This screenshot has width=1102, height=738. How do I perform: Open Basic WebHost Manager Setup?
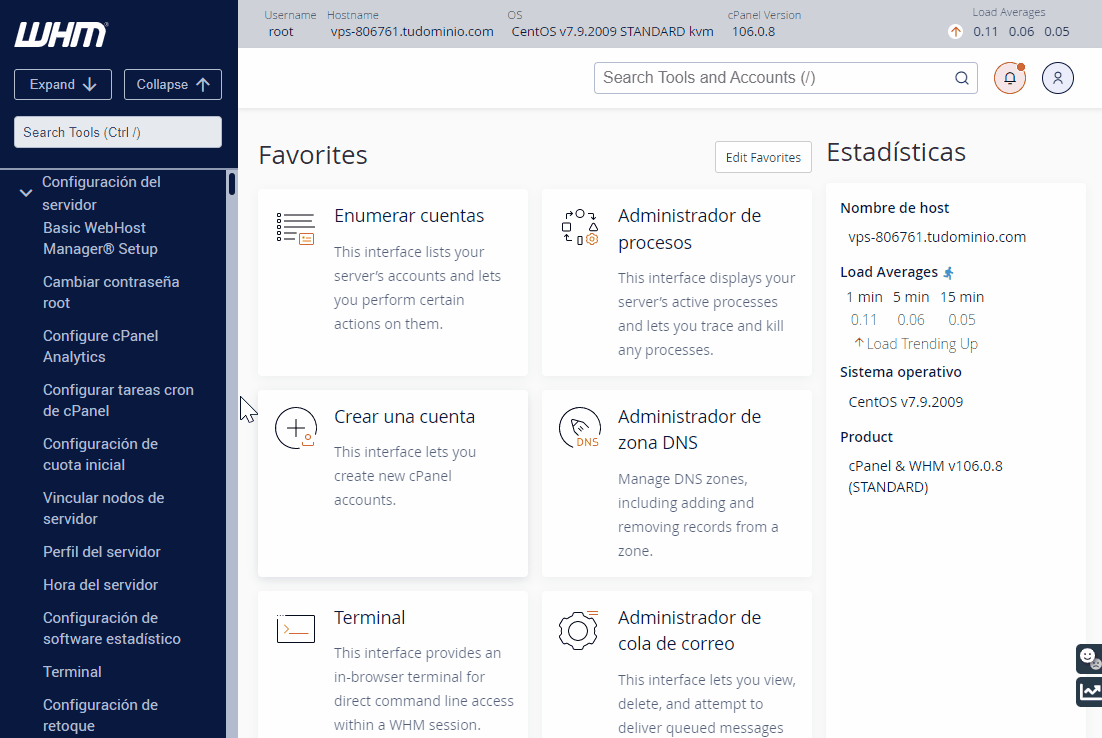click(x=101, y=238)
